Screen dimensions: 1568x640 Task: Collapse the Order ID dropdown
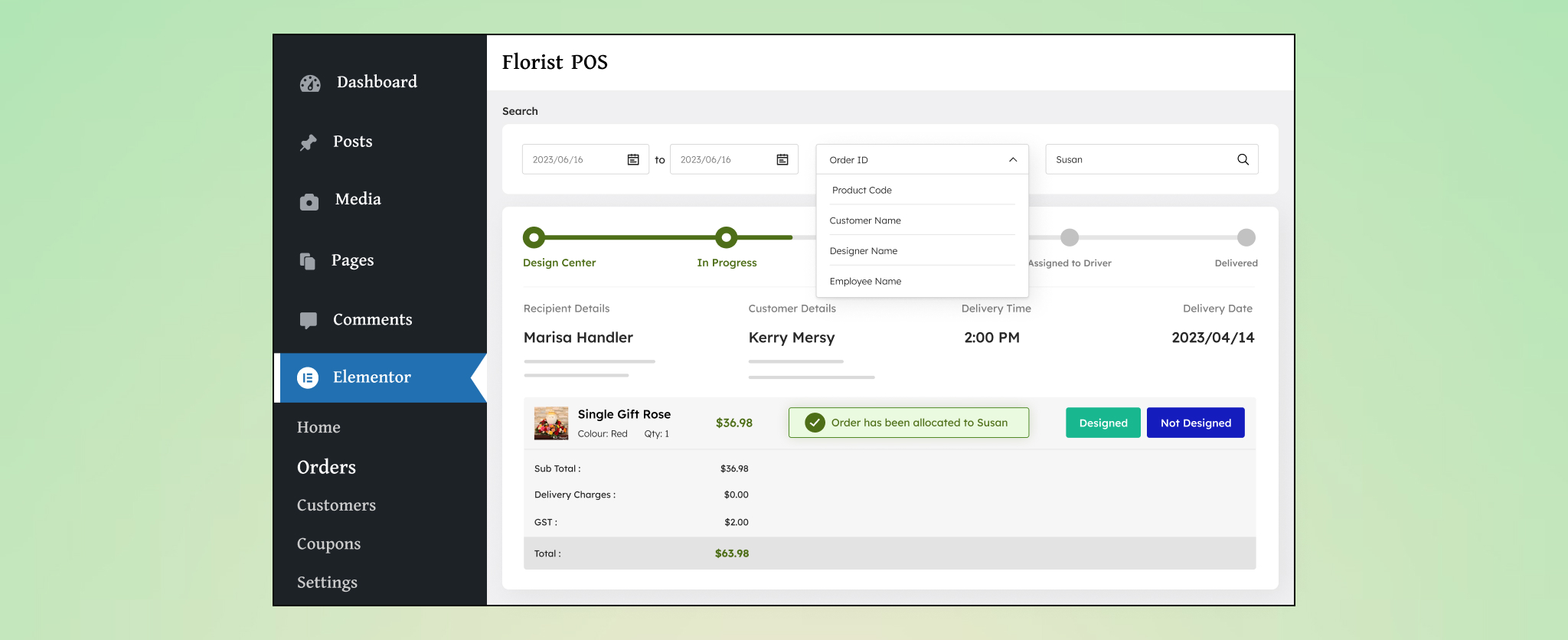pos(1012,160)
